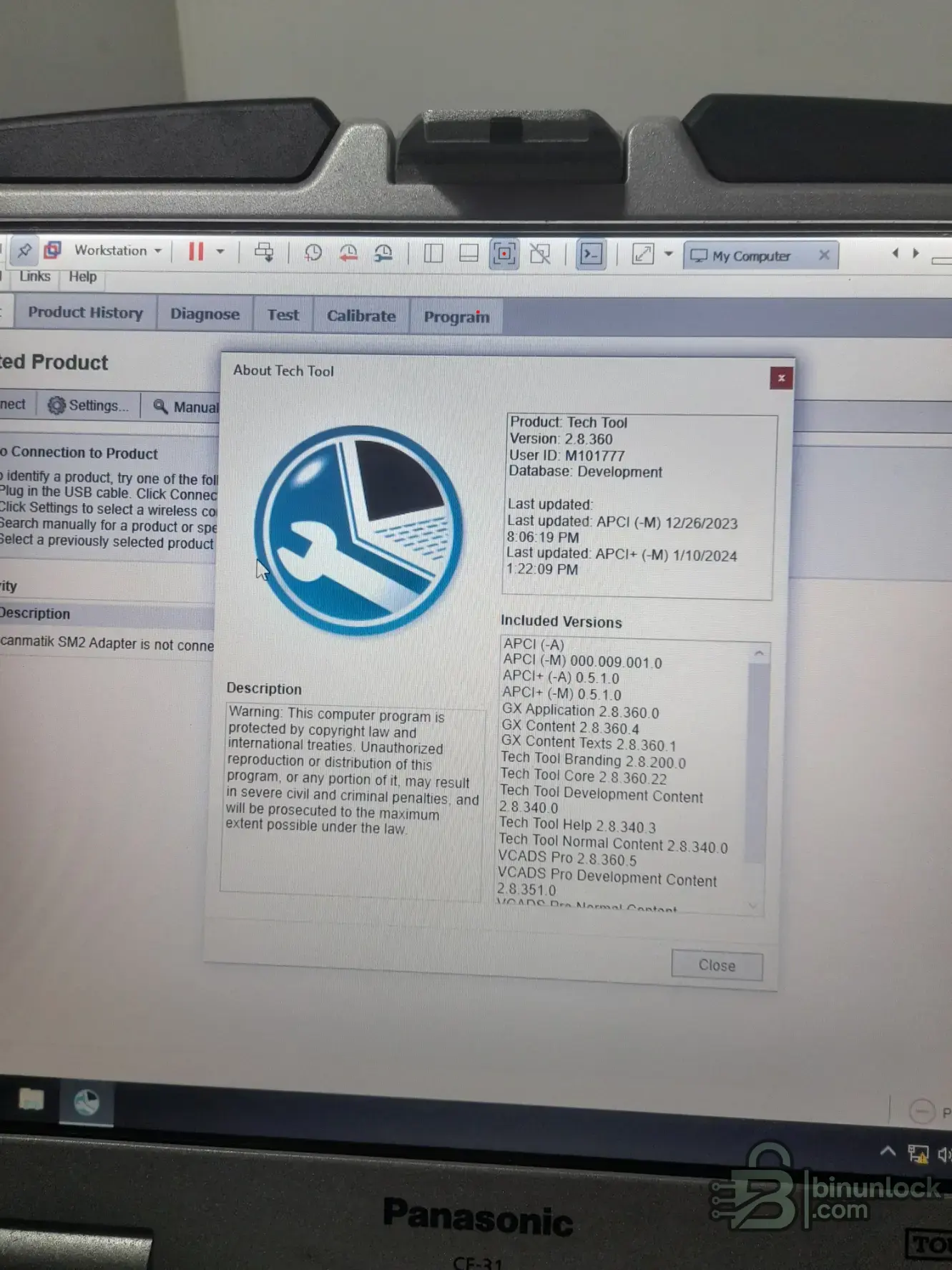
Task: Toggle the thumbnail bar view icon
Action: click(x=468, y=253)
